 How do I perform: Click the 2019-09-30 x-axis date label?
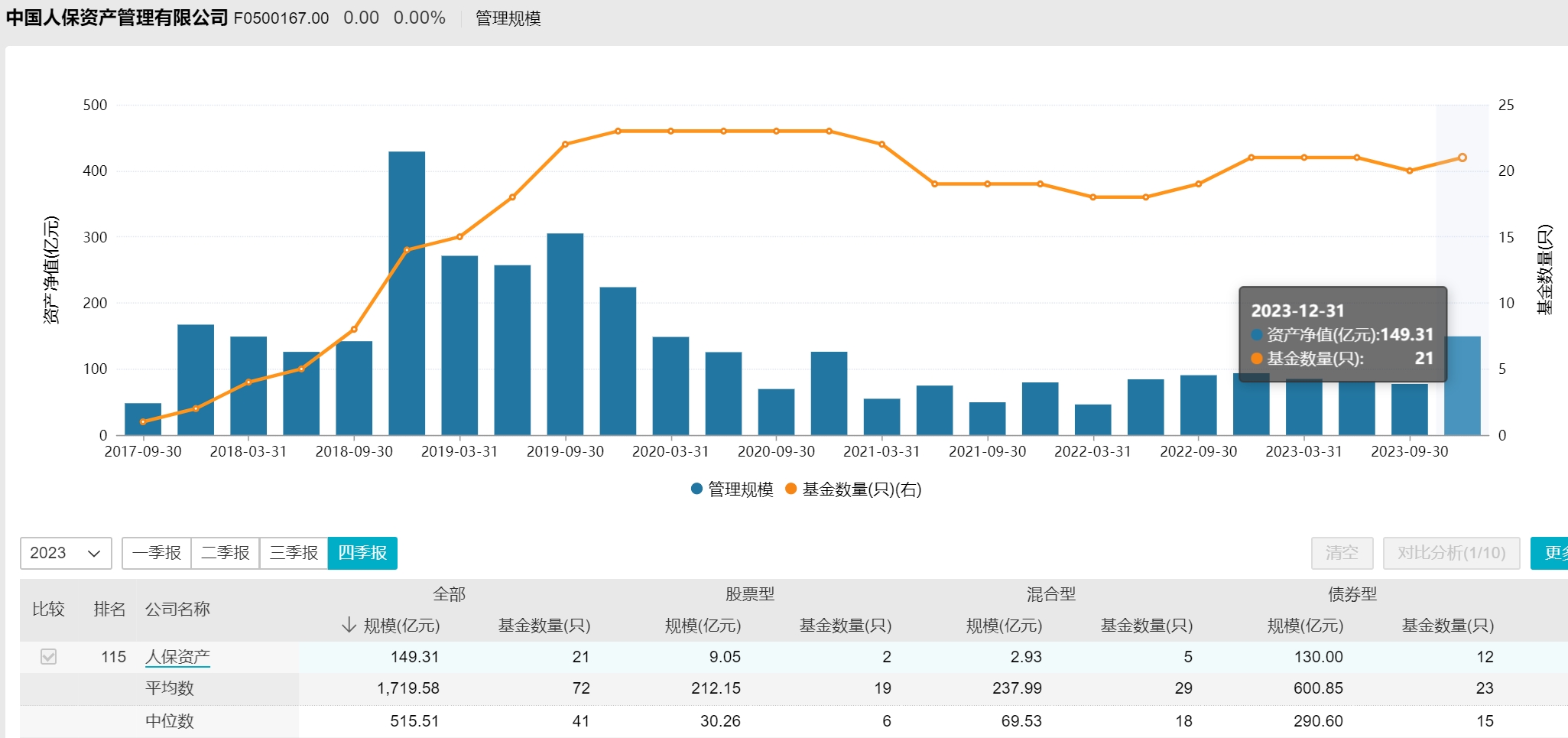tap(565, 452)
